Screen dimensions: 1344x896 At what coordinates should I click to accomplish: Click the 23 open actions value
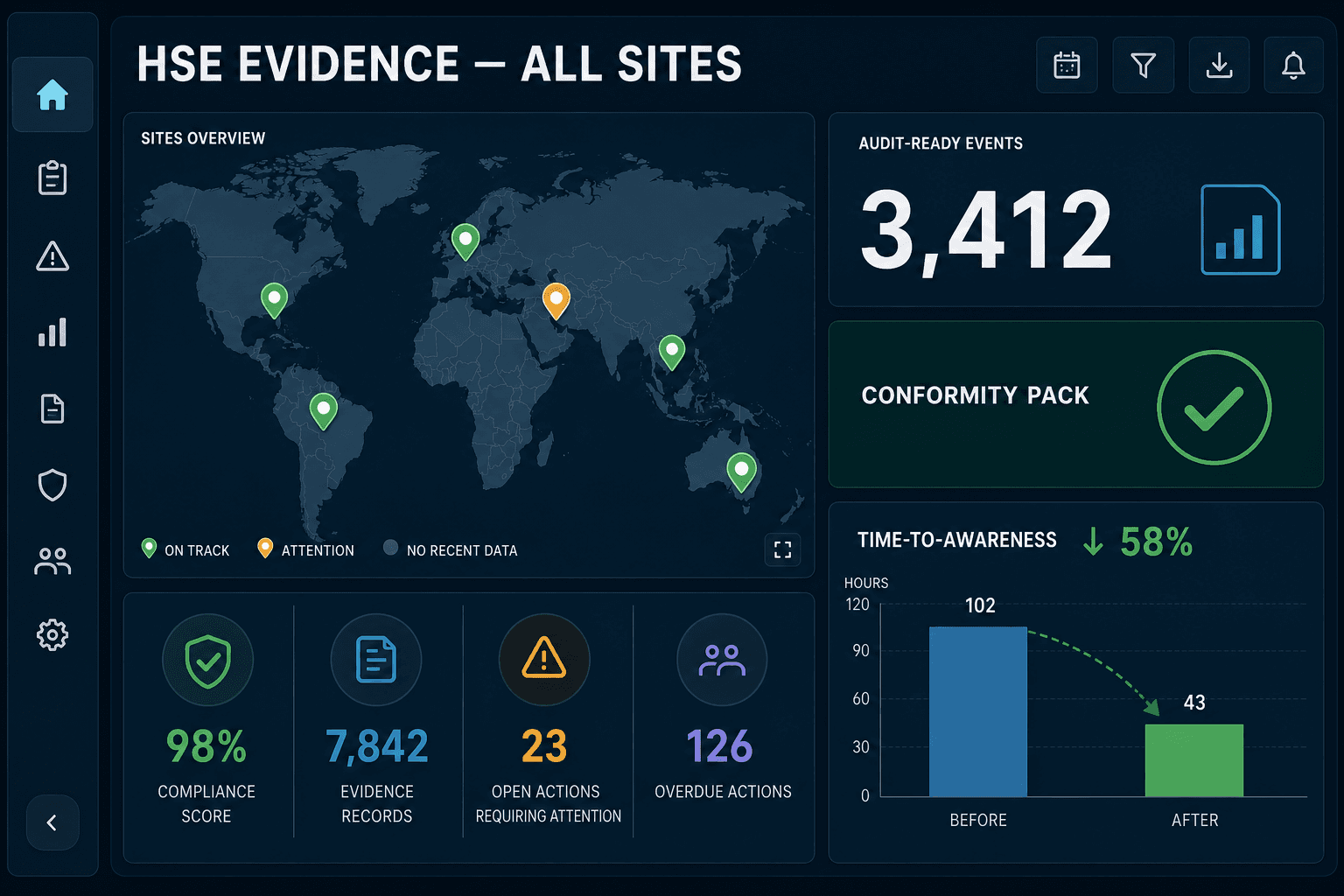(544, 746)
